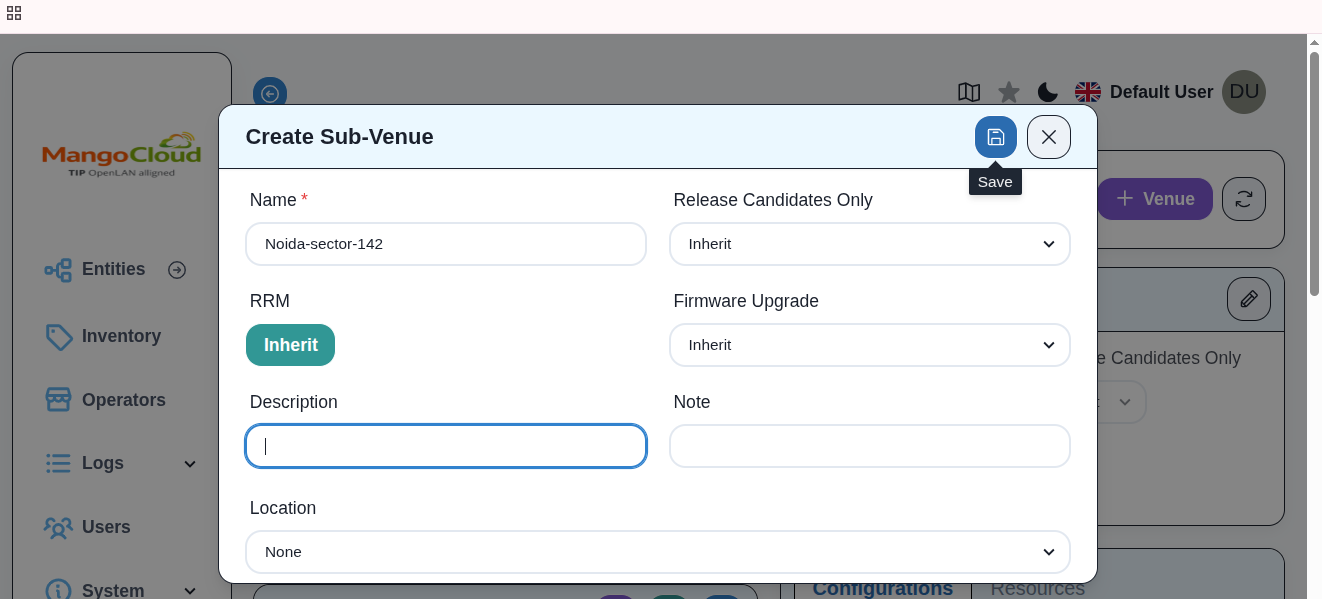This screenshot has height=599, width=1322.
Task: Select the Configurations tab
Action: (x=883, y=588)
